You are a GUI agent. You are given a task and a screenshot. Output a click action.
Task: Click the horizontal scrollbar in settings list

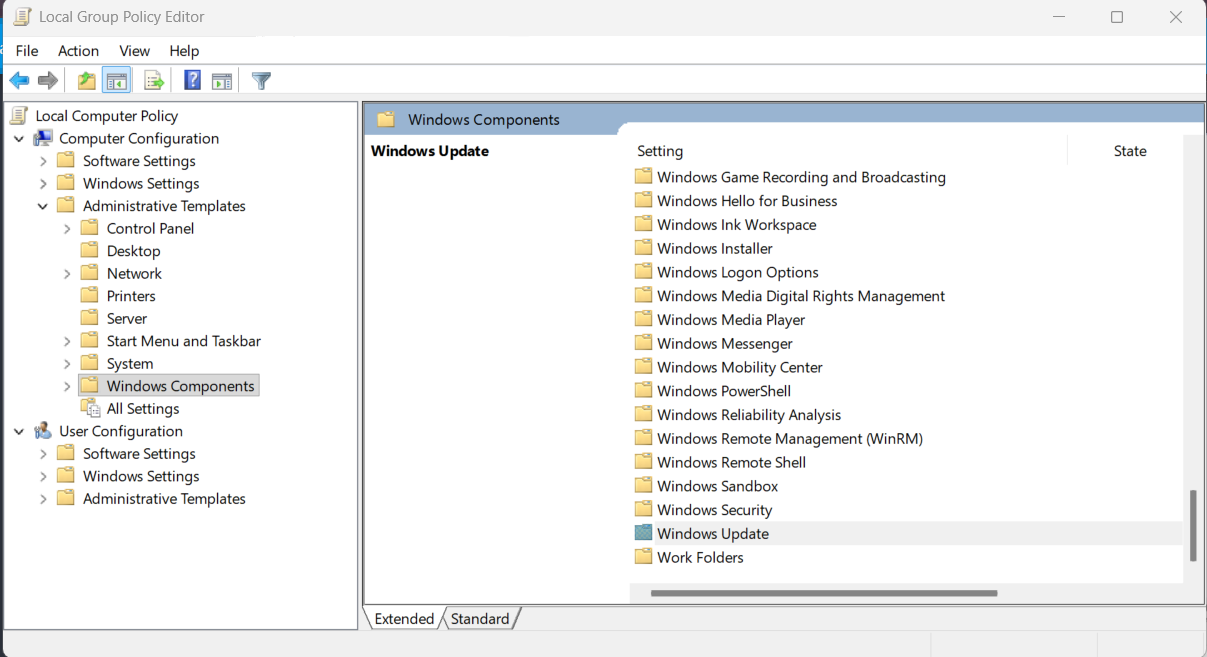tap(824, 593)
